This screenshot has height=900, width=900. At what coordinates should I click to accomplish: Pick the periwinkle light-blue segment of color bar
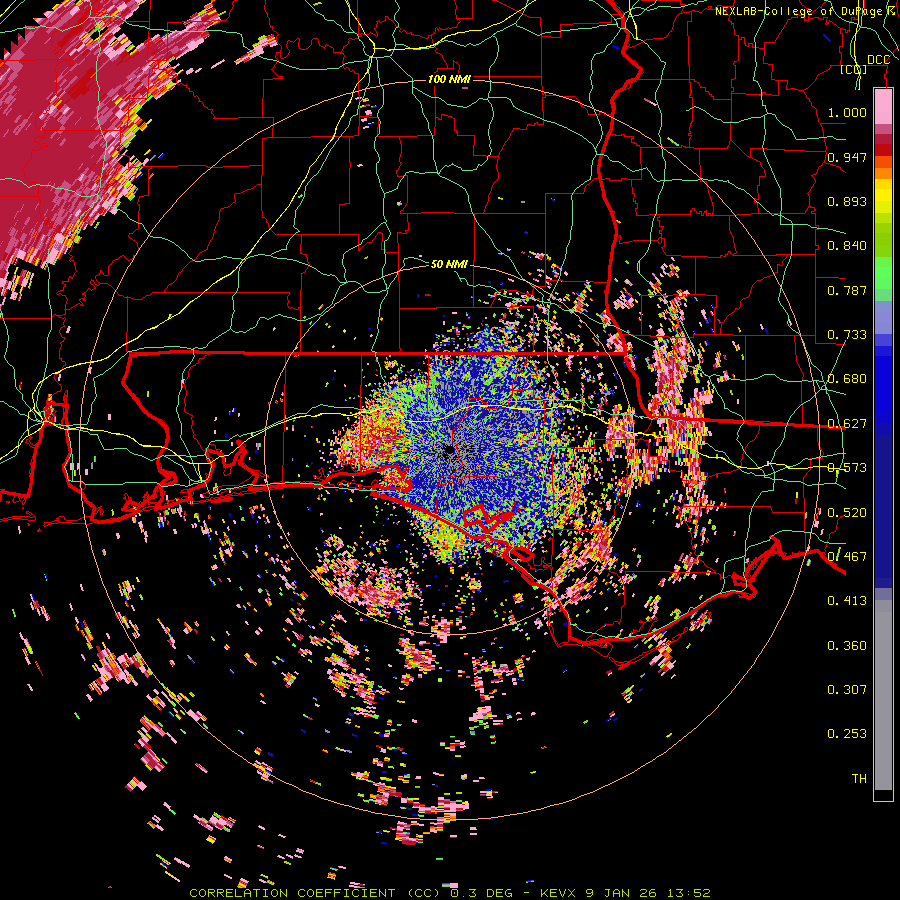(883, 317)
